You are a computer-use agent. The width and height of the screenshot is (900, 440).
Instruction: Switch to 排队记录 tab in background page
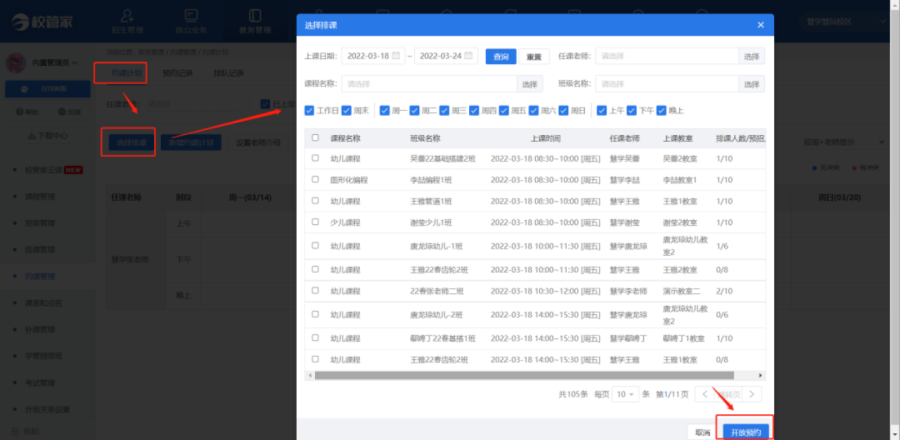pos(228,72)
